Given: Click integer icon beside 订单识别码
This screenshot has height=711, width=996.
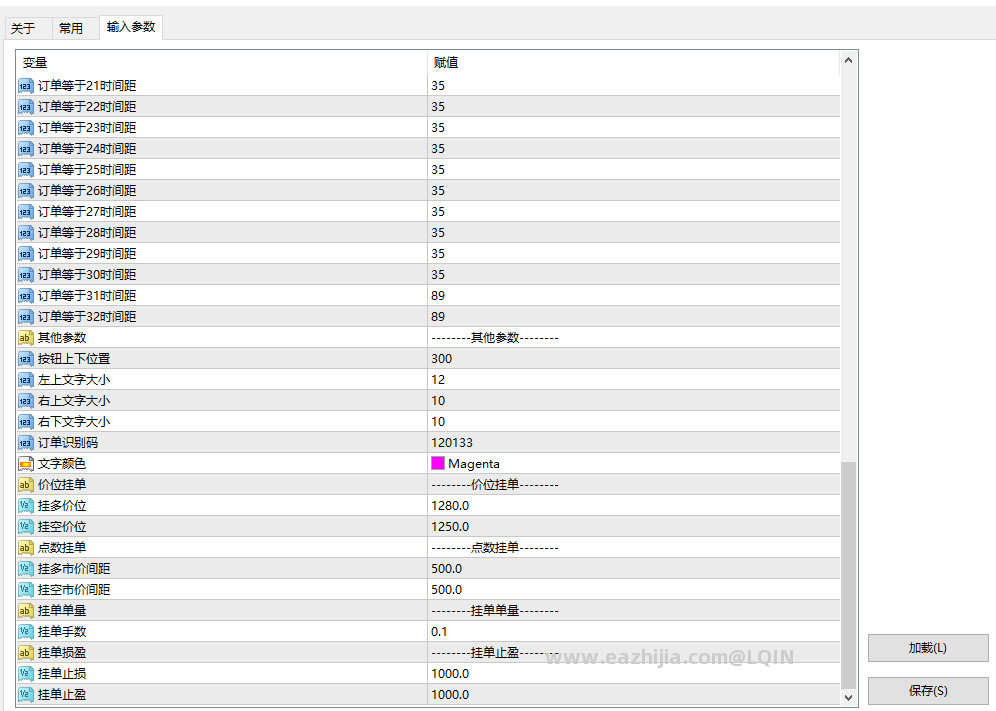Looking at the screenshot, I should coord(25,442).
